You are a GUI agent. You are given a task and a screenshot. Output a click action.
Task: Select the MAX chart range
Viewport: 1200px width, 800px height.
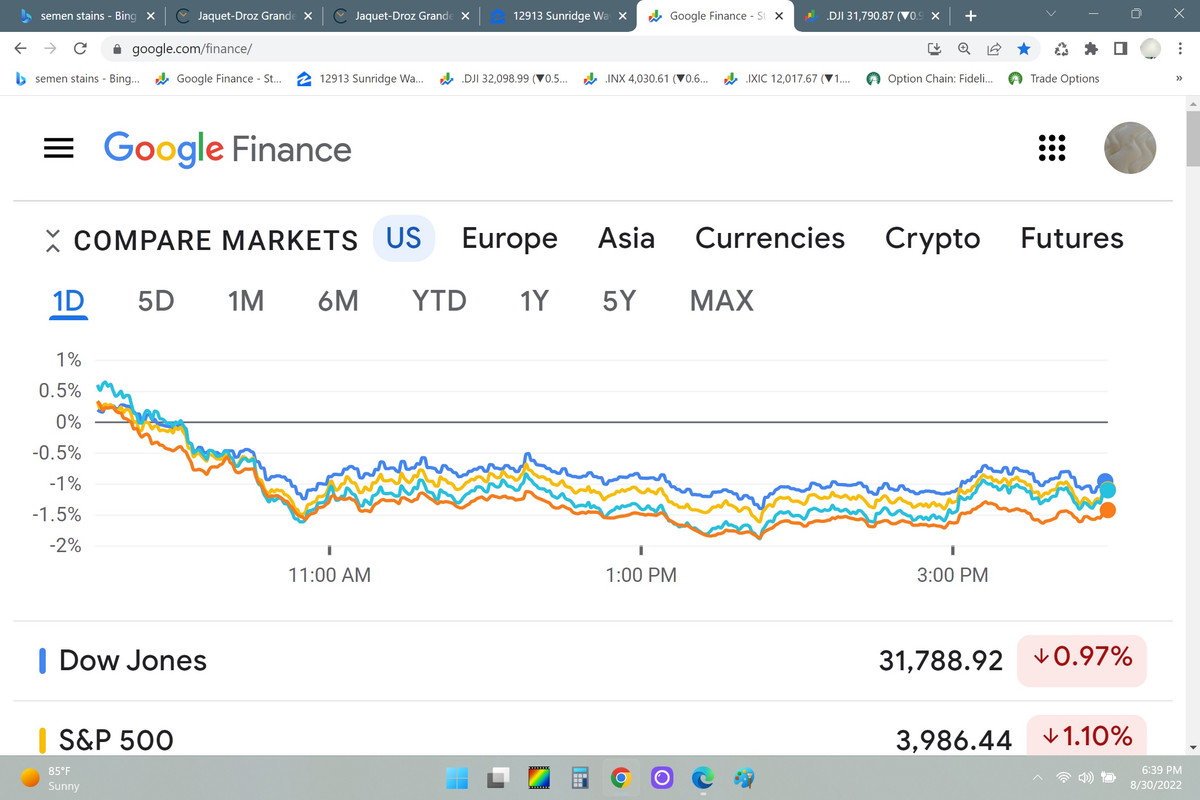tap(722, 300)
